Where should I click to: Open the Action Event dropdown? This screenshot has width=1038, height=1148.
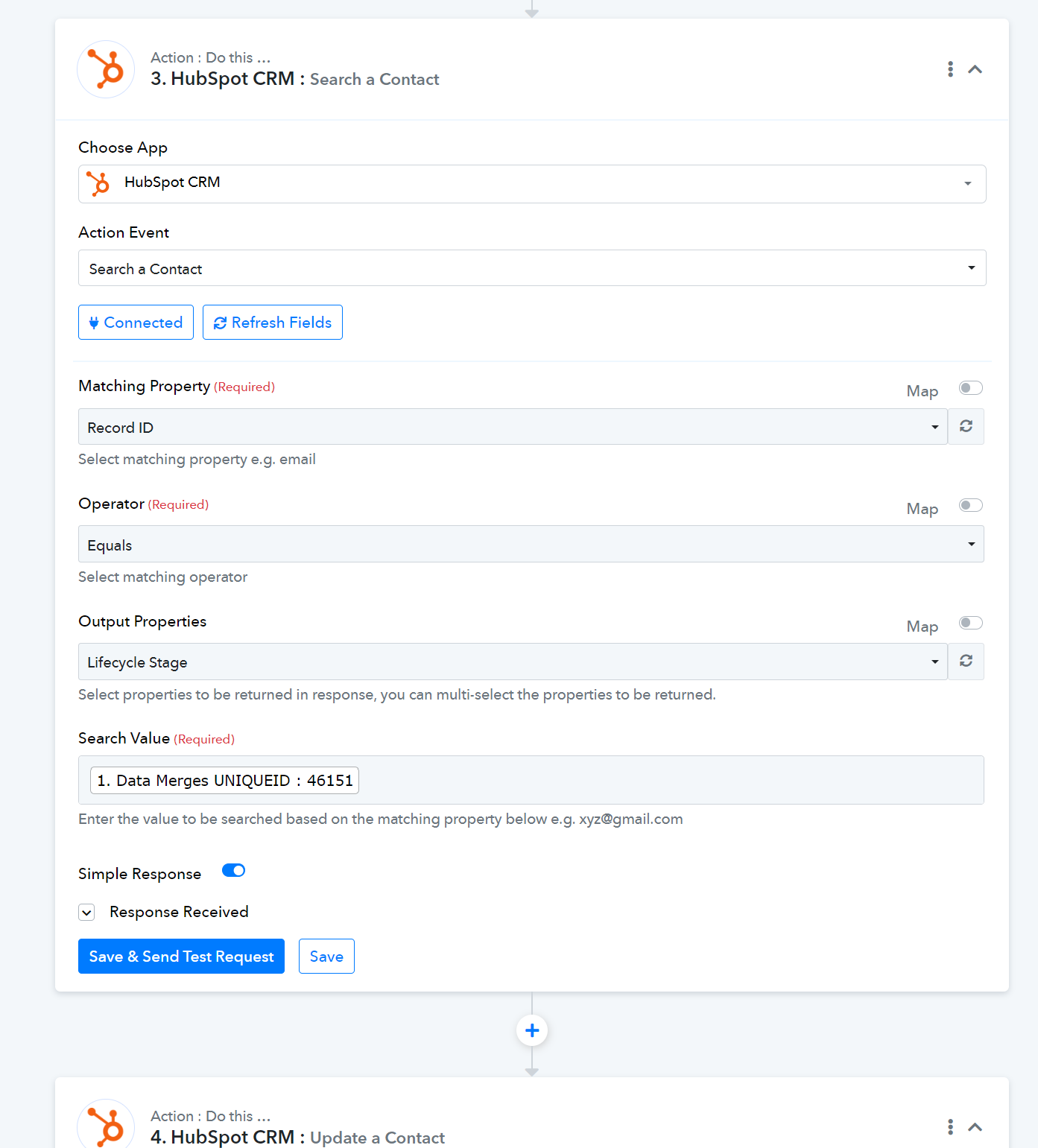pyautogui.click(x=532, y=268)
